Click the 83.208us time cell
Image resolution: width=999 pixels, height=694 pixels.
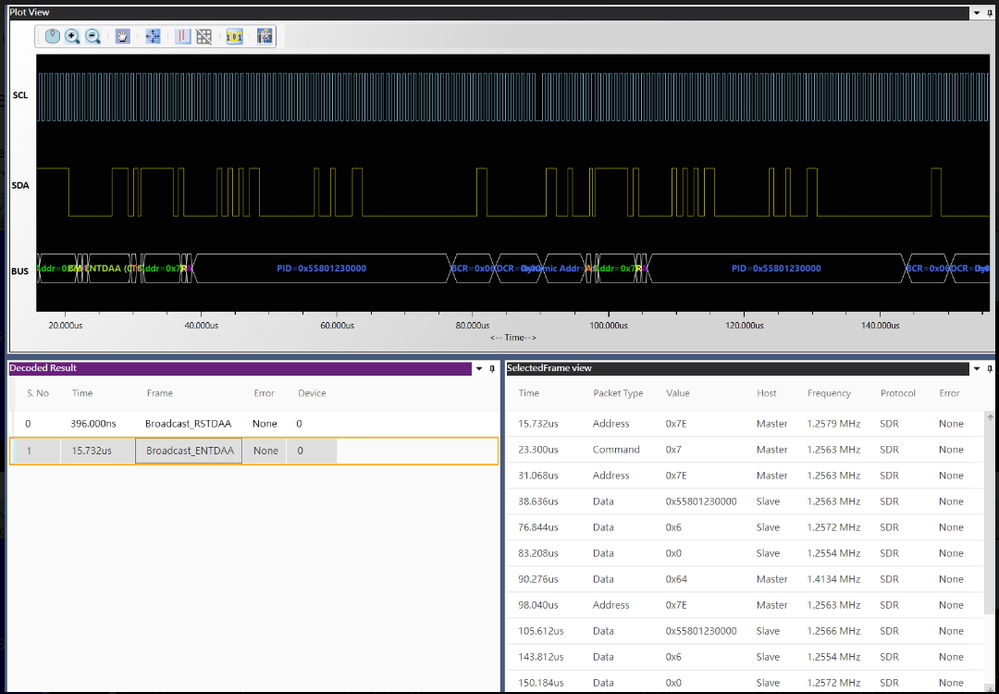click(x=538, y=553)
